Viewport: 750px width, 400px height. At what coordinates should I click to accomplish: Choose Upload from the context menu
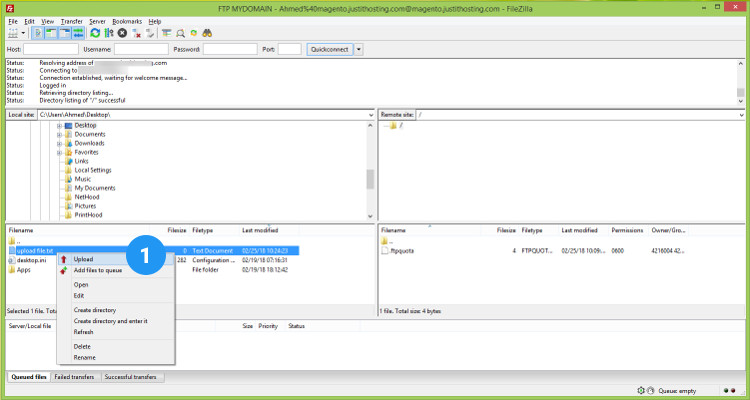point(115,259)
